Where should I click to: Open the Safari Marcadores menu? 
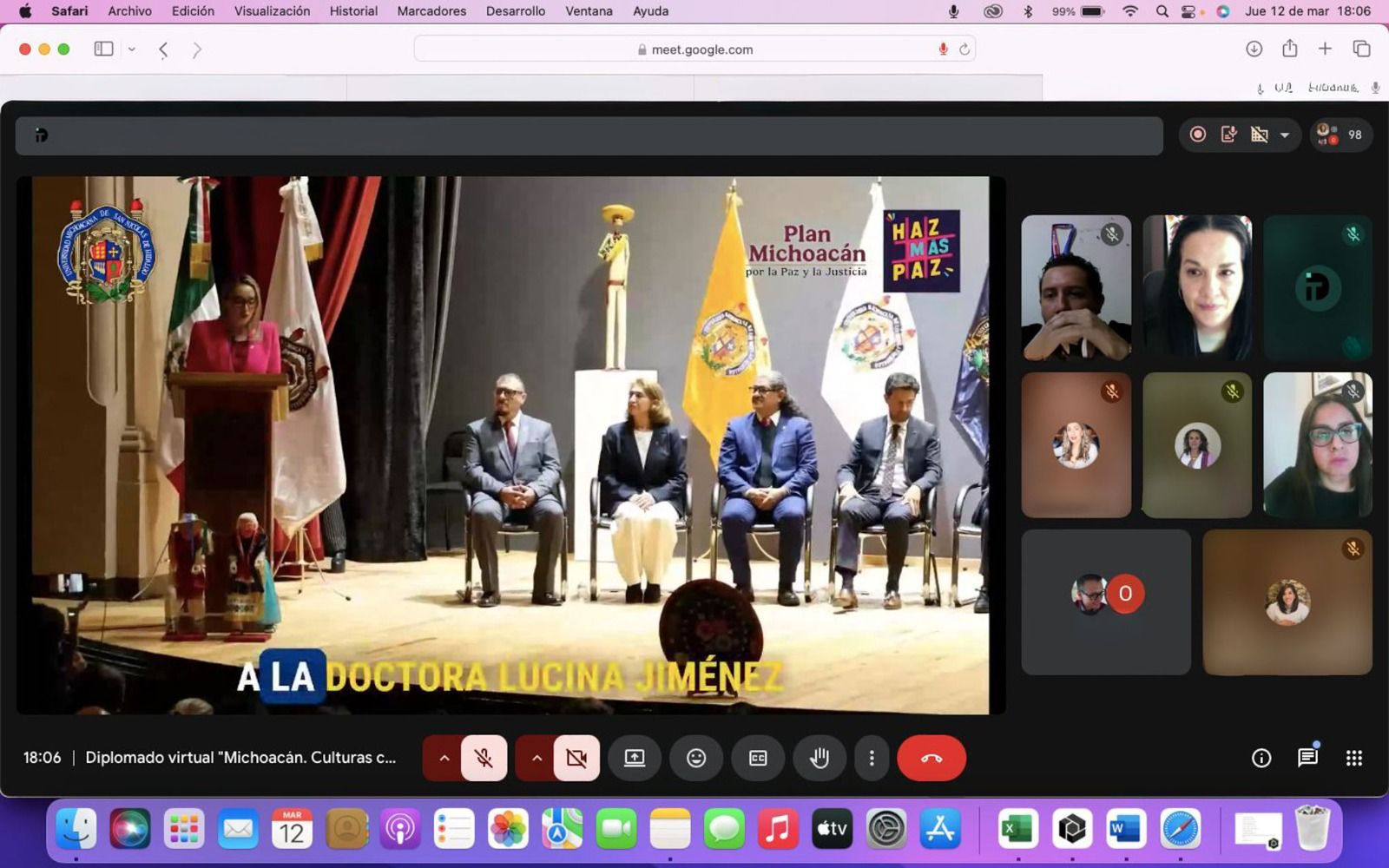coord(431,11)
